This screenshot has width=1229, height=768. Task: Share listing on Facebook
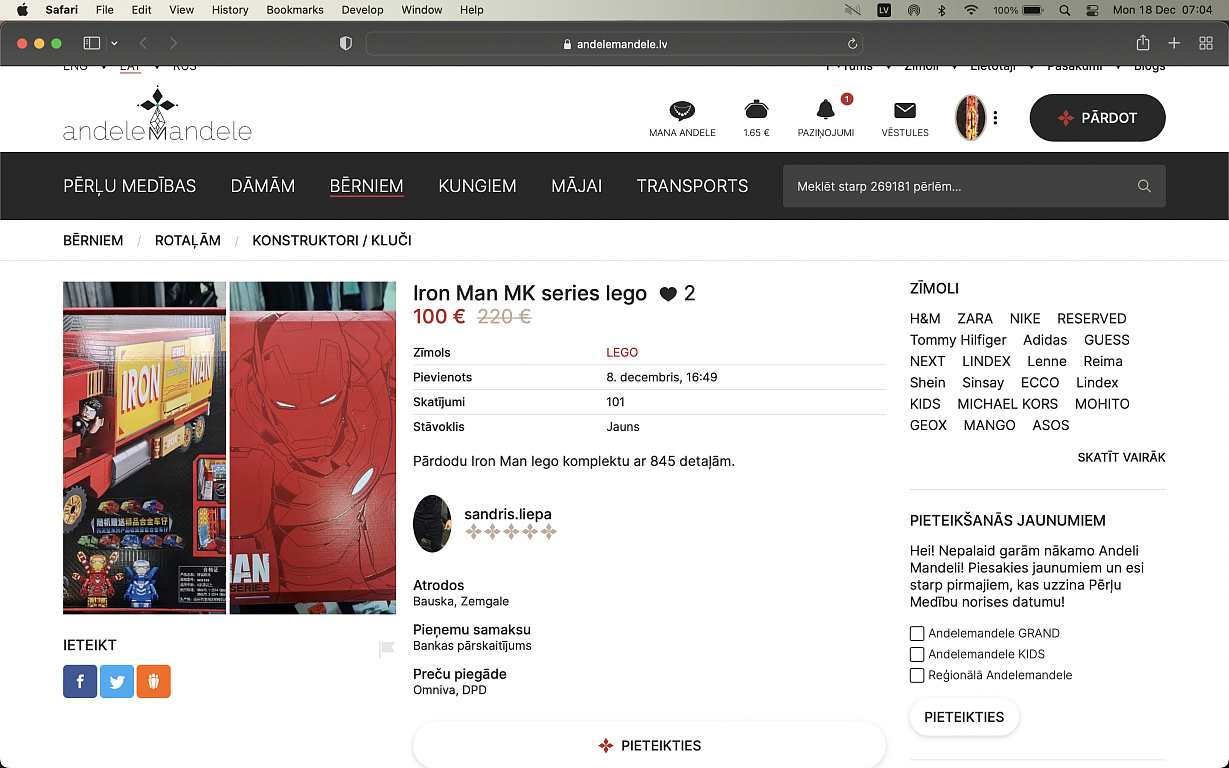(x=80, y=681)
